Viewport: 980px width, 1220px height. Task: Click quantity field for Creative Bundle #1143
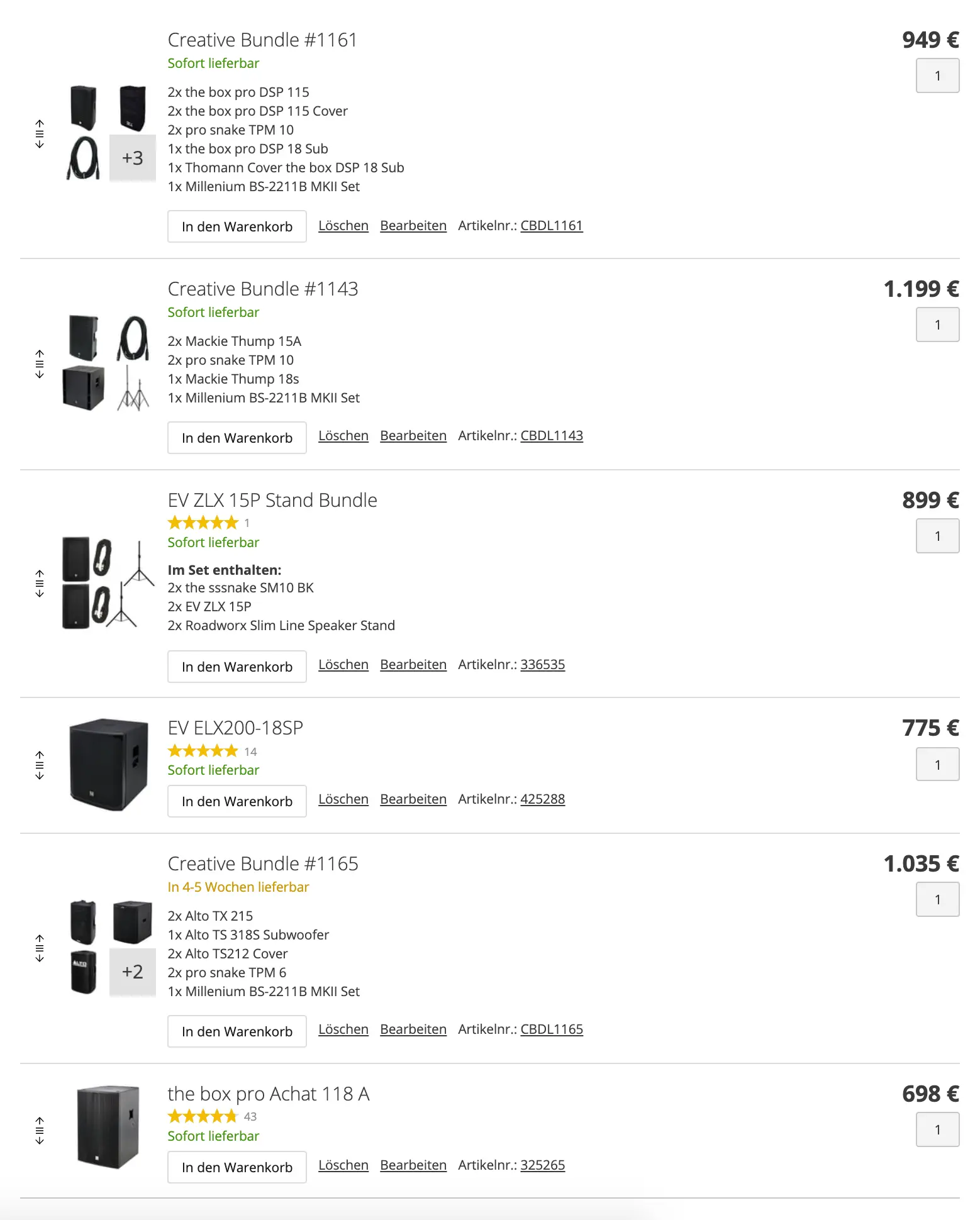tap(937, 324)
